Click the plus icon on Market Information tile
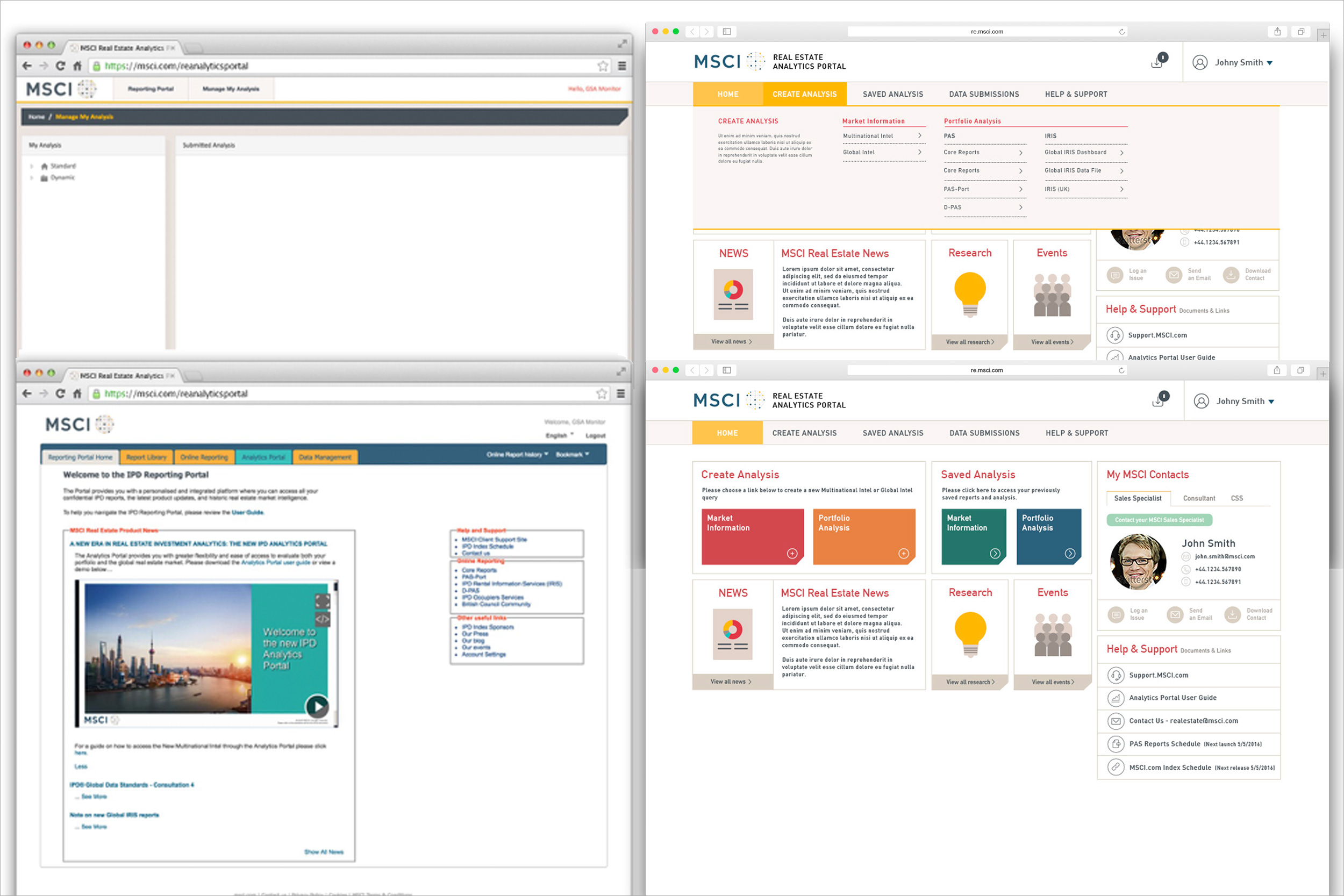 pos(792,553)
